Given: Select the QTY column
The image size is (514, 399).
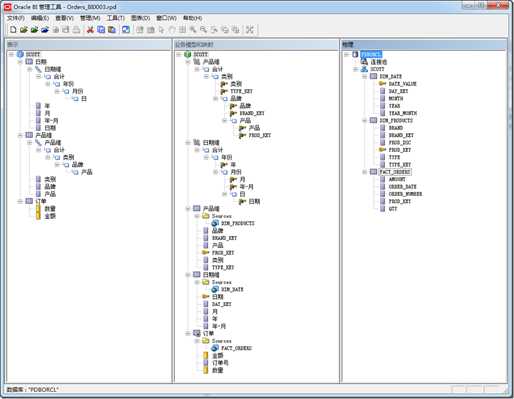Looking at the screenshot, I should [393, 209].
